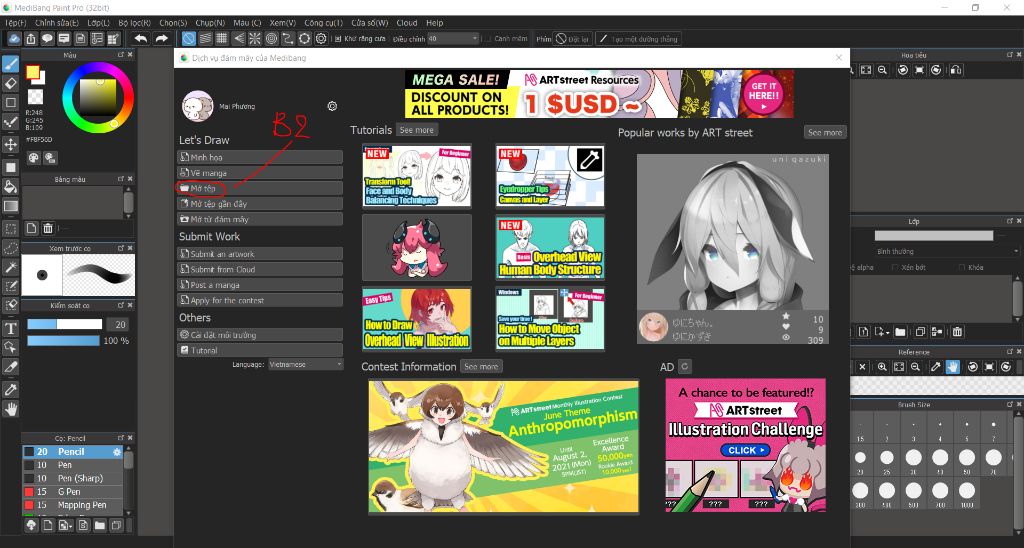Open Cửa sổ(W) menu
This screenshot has width=1024, height=548.
pos(370,23)
